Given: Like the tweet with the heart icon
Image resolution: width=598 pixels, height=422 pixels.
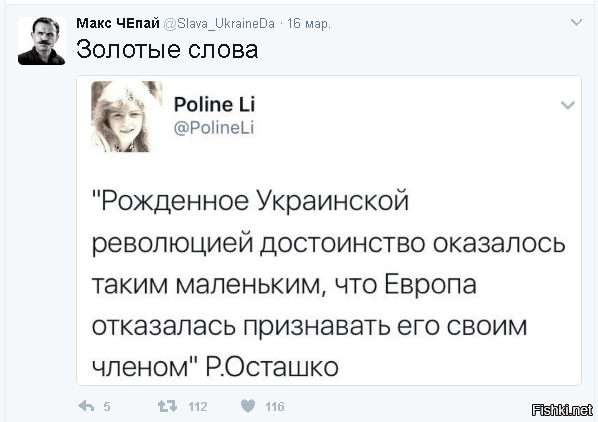Looking at the screenshot, I should (x=248, y=406).
